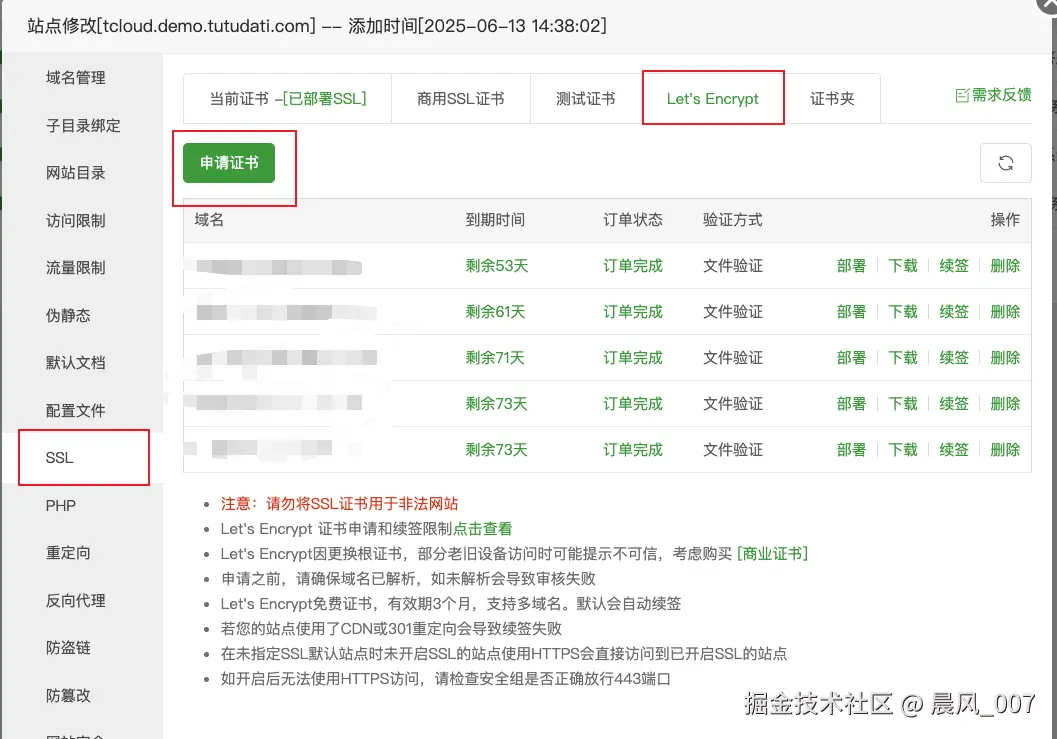Open 默认文档 sidebar item

pyautogui.click(x=76, y=363)
